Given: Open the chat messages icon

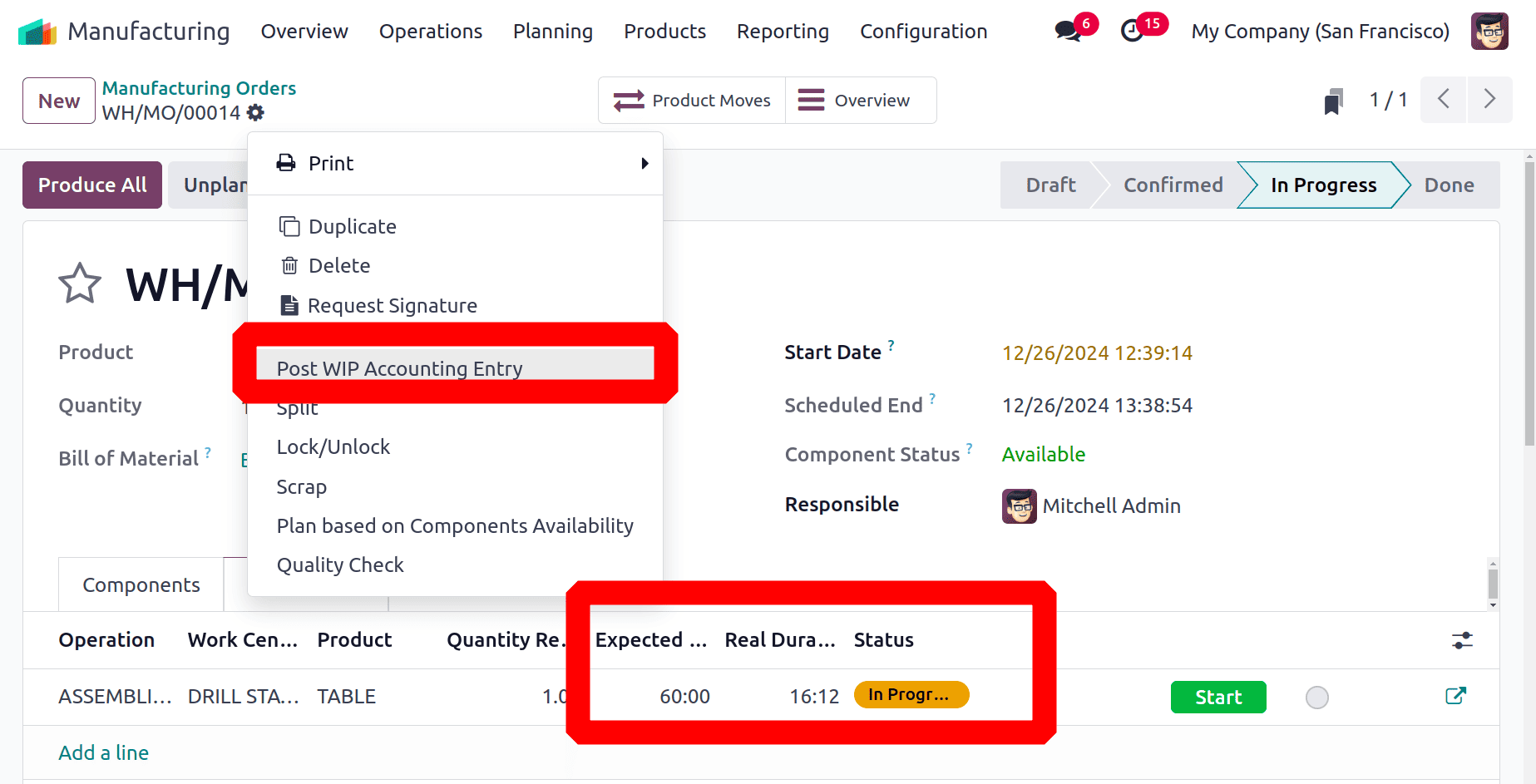Looking at the screenshot, I should pos(1067,32).
